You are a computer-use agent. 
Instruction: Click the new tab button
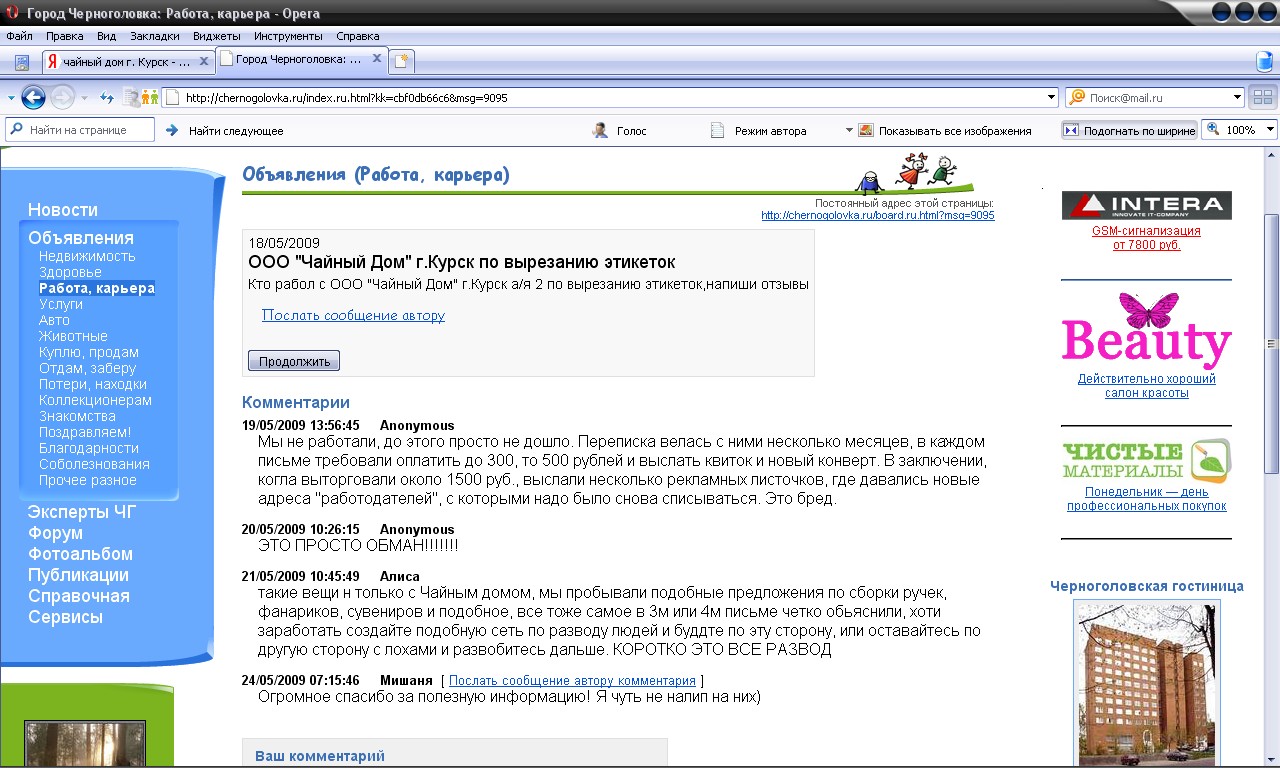click(x=402, y=61)
